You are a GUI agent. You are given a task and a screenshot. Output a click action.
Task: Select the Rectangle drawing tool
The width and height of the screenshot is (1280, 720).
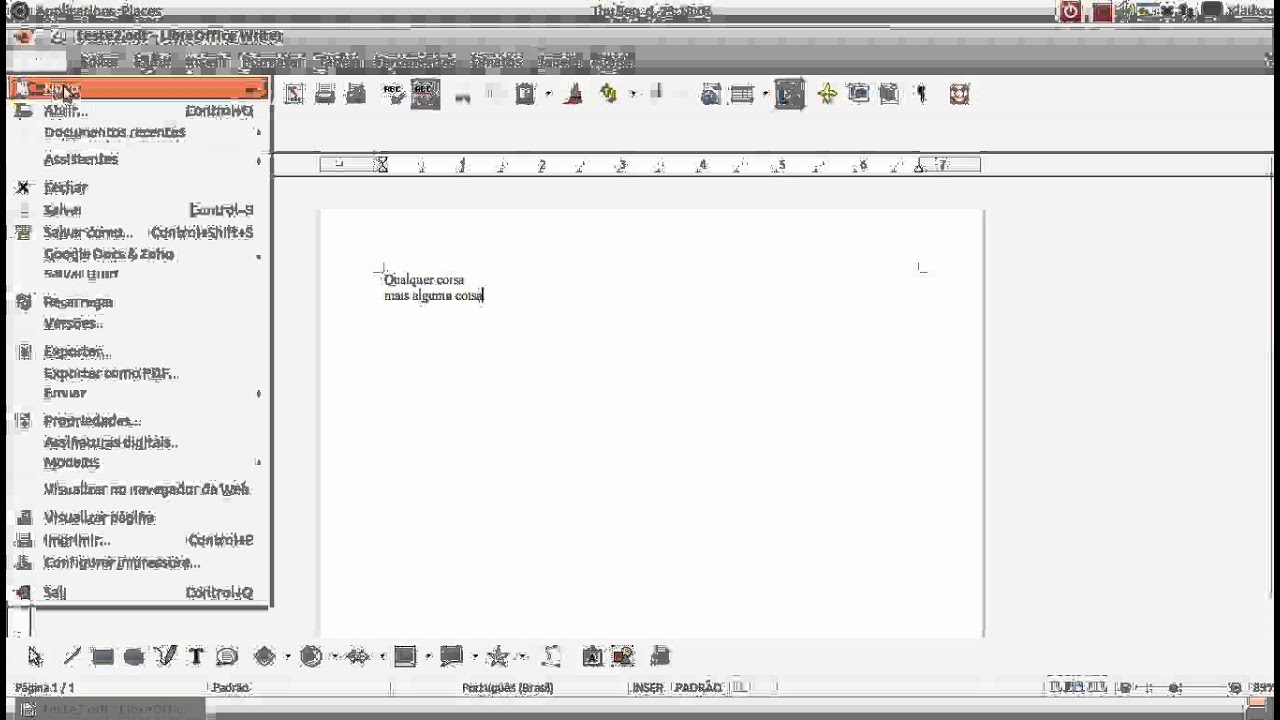coord(102,657)
